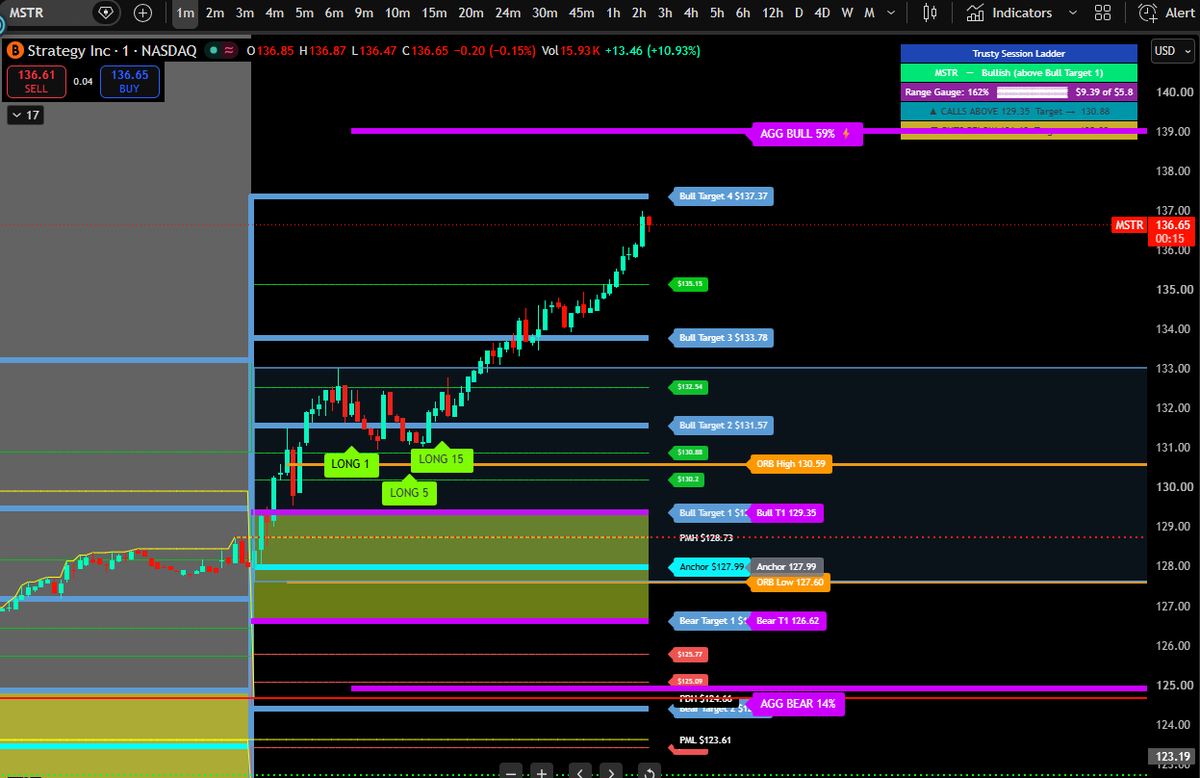The width and height of the screenshot is (1200, 778).
Task: Switch to the 5m interval
Action: point(305,13)
